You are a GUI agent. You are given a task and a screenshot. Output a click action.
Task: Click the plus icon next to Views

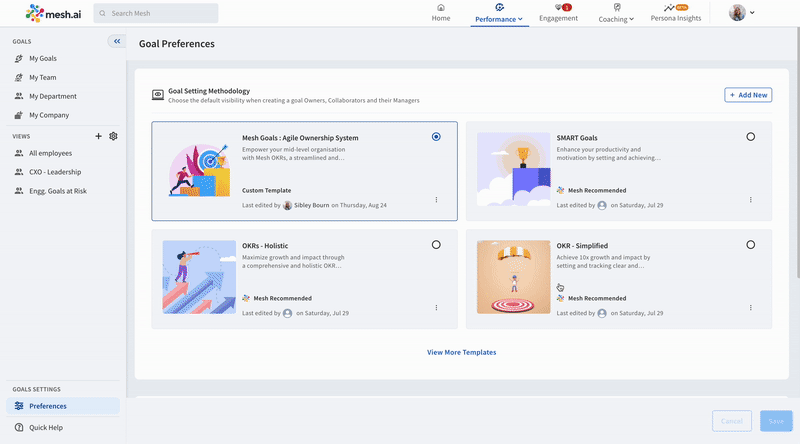pyautogui.click(x=98, y=136)
